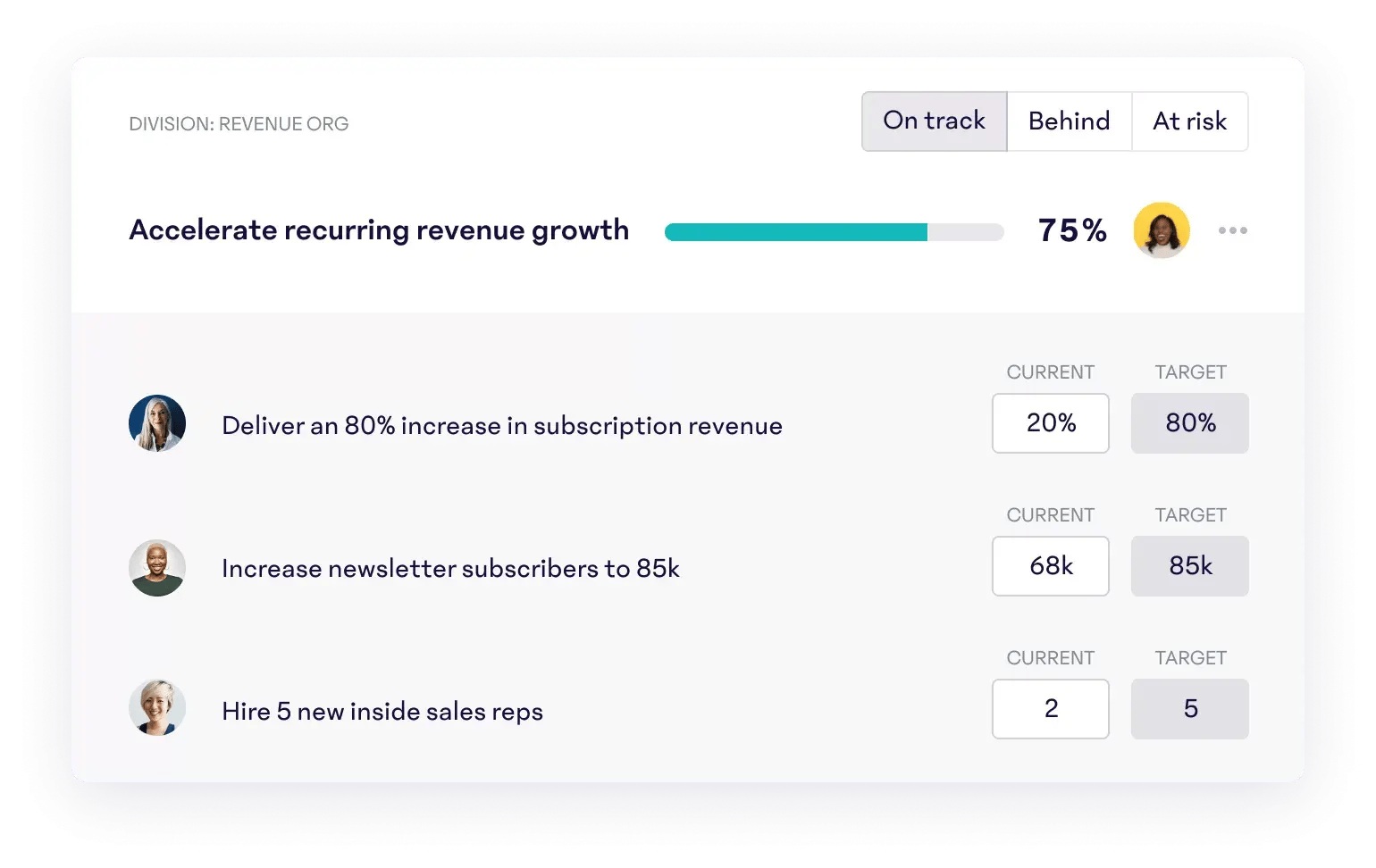The image size is (1376, 868).
Task: Click the 80% target value box
Action: coord(1189,423)
